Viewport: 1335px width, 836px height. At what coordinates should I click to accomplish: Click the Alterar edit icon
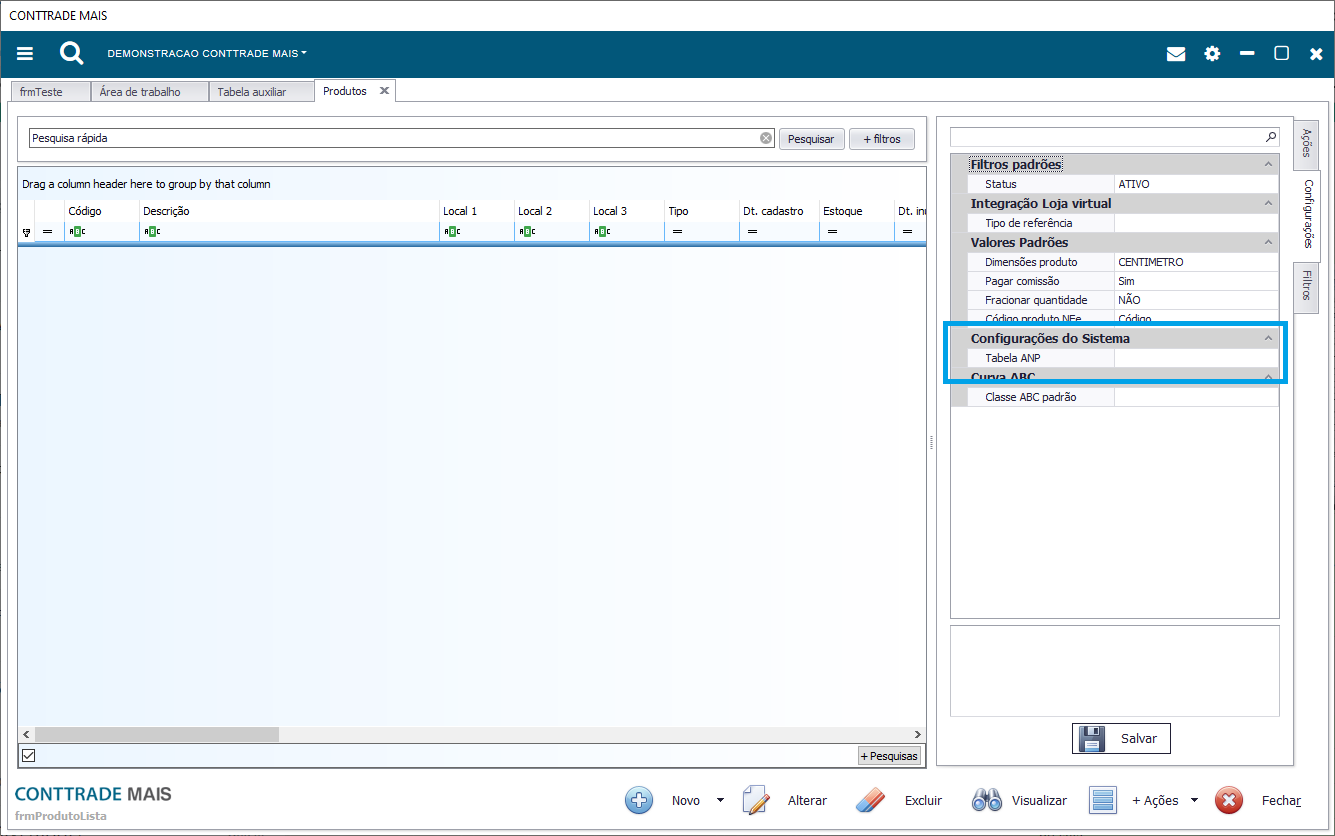click(x=756, y=800)
